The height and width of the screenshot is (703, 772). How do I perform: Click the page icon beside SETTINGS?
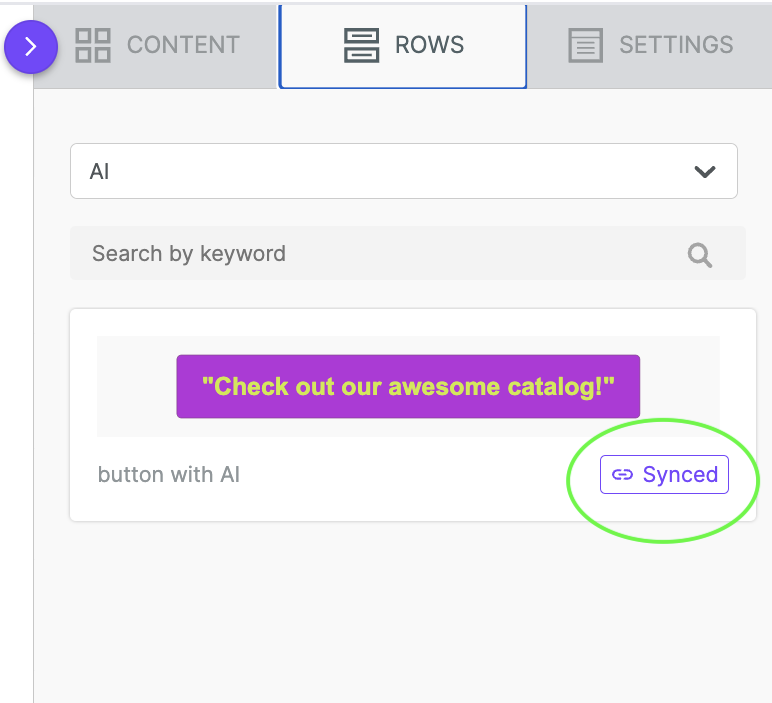pos(585,45)
